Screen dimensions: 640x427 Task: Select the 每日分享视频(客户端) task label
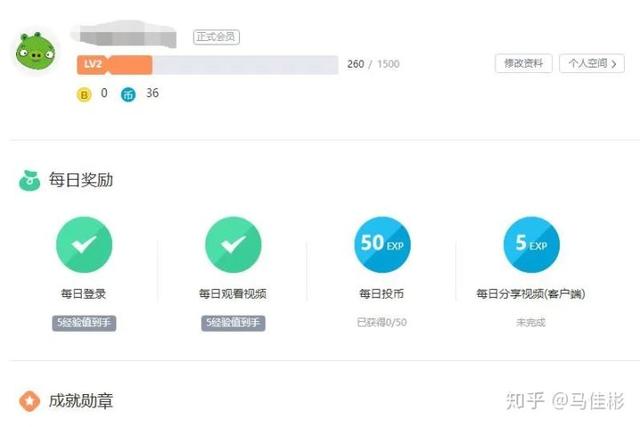[x=530, y=294]
